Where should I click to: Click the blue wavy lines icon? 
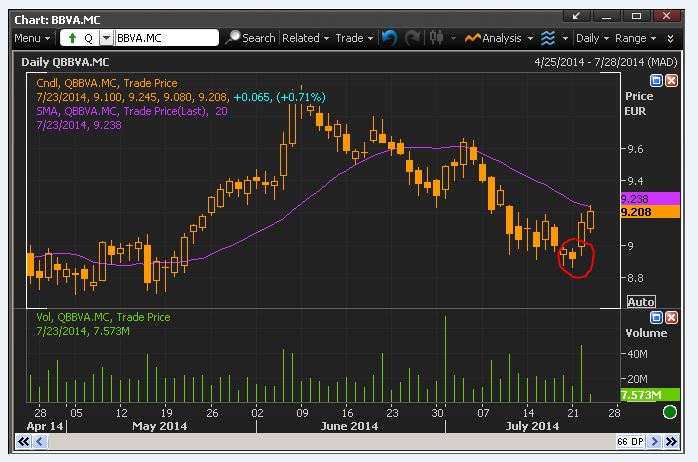pos(548,38)
